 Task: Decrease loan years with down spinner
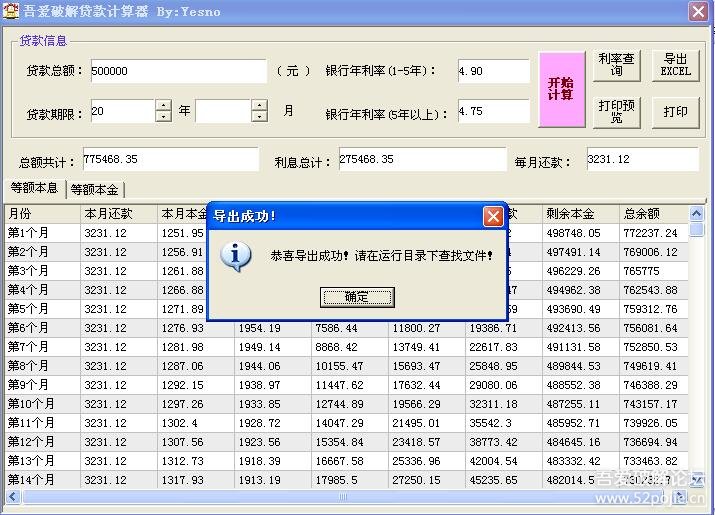coord(163,116)
